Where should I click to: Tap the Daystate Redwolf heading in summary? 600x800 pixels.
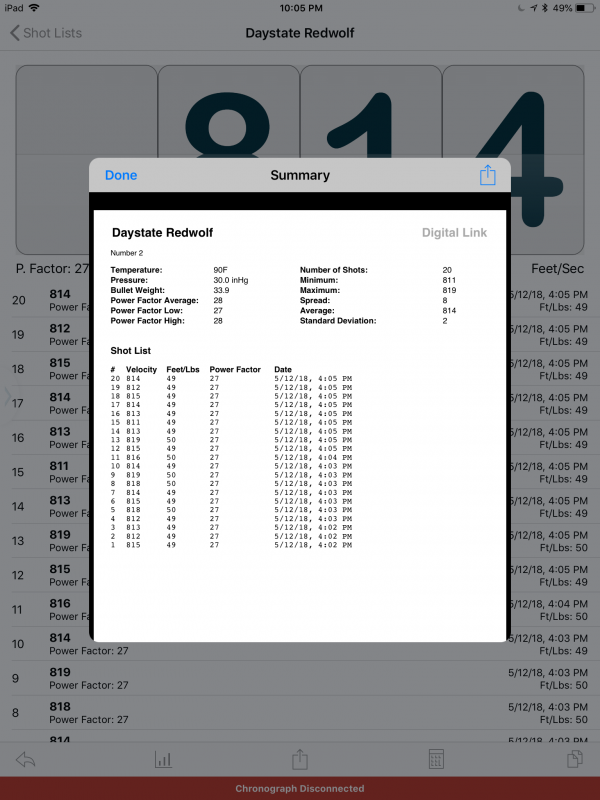[x=162, y=233]
